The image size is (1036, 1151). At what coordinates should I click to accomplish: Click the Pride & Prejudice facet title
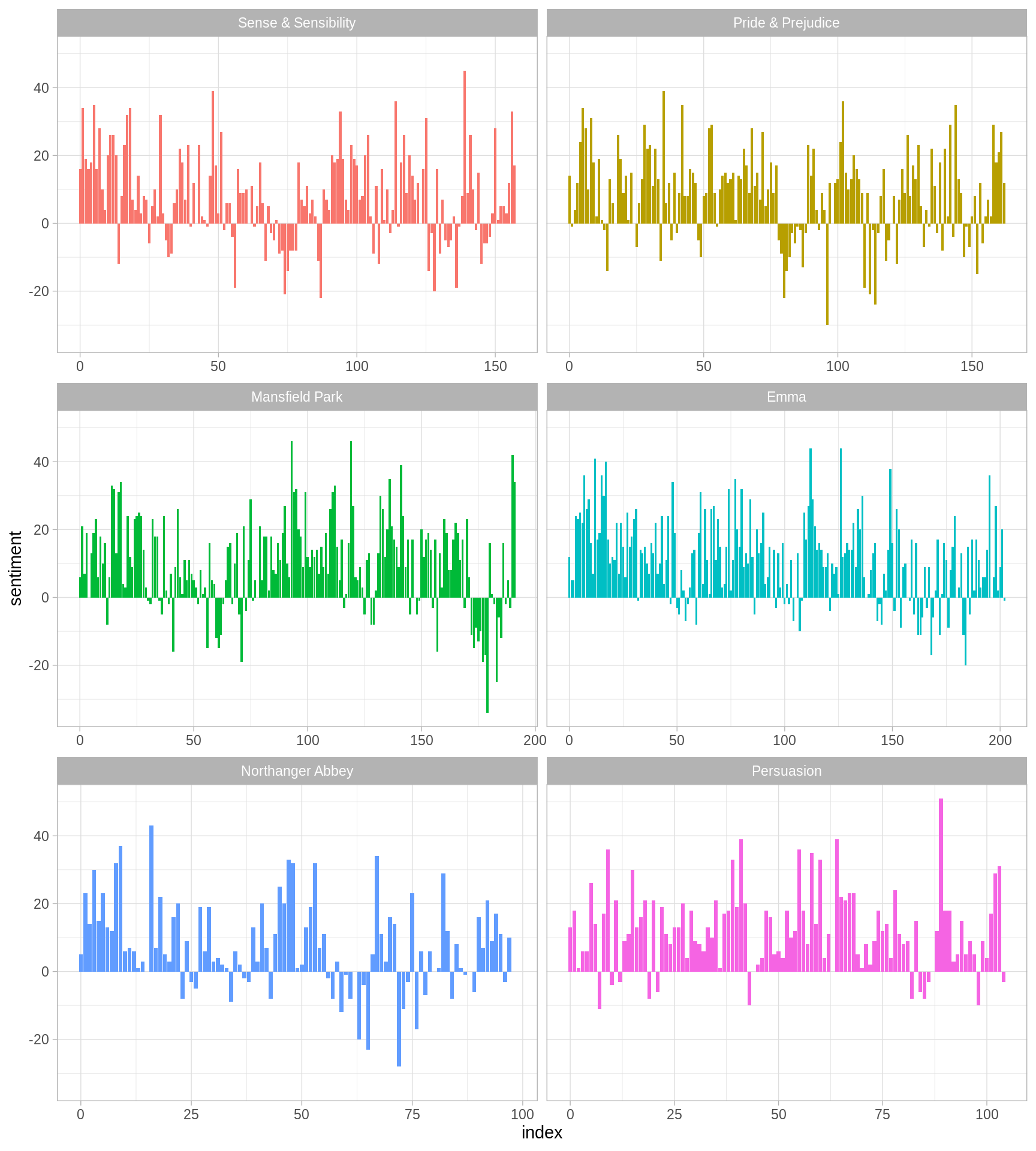tap(786, 23)
